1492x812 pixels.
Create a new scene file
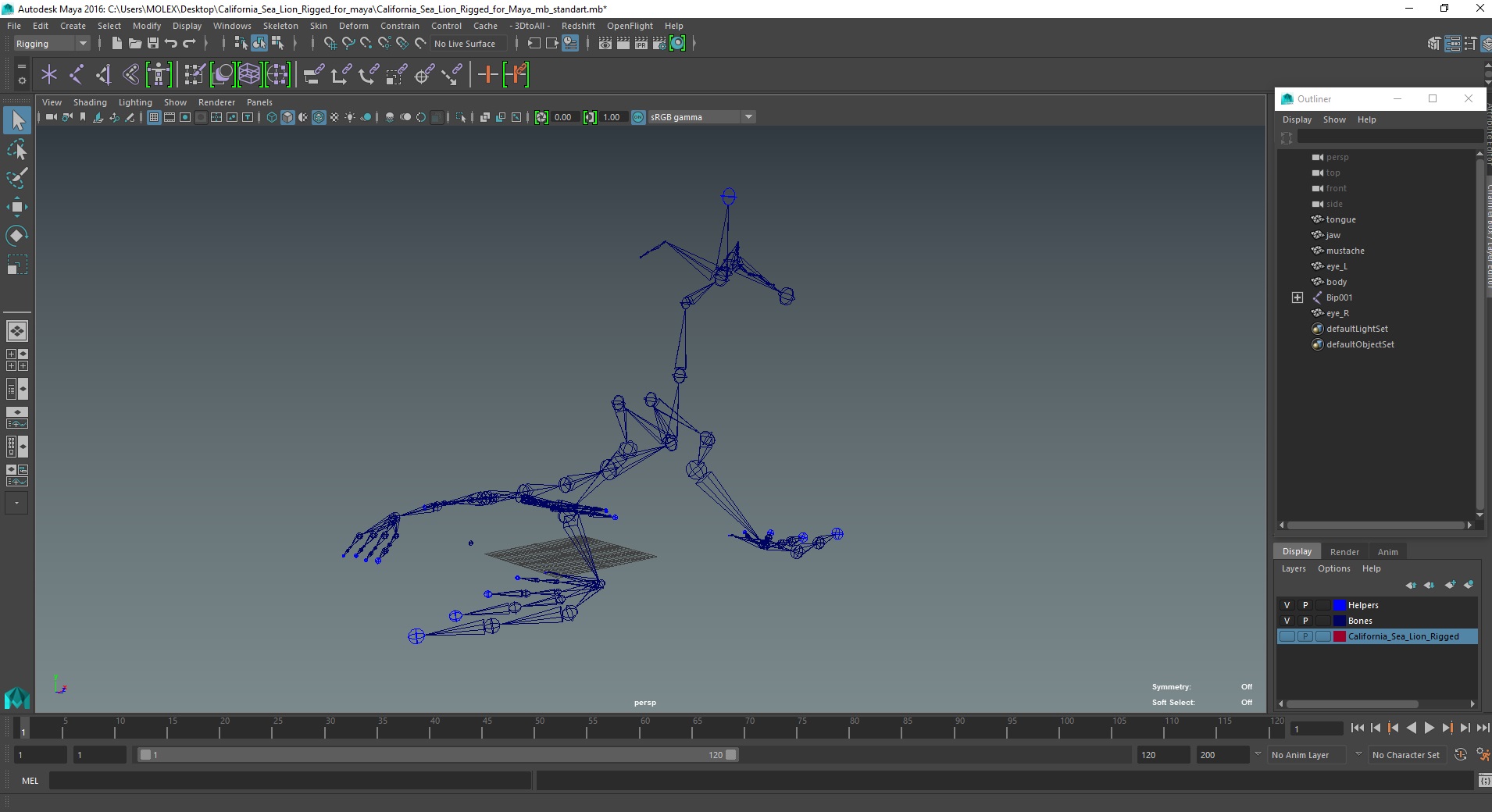[x=116, y=43]
